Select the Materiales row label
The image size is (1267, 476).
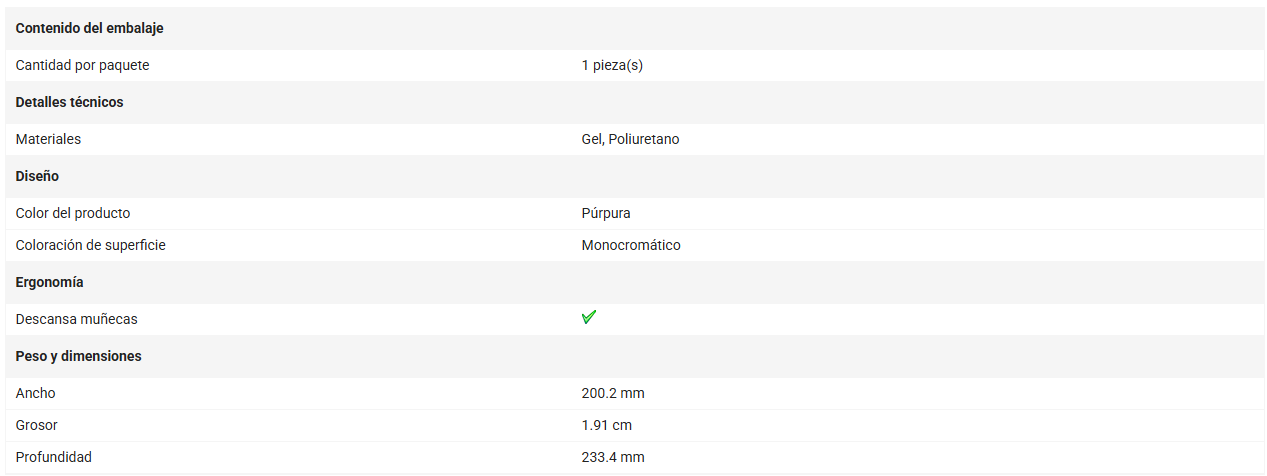[48, 139]
